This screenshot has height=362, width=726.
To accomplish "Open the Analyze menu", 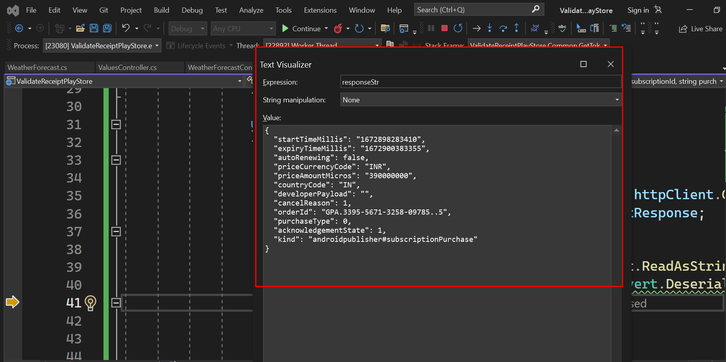I will [251, 10].
